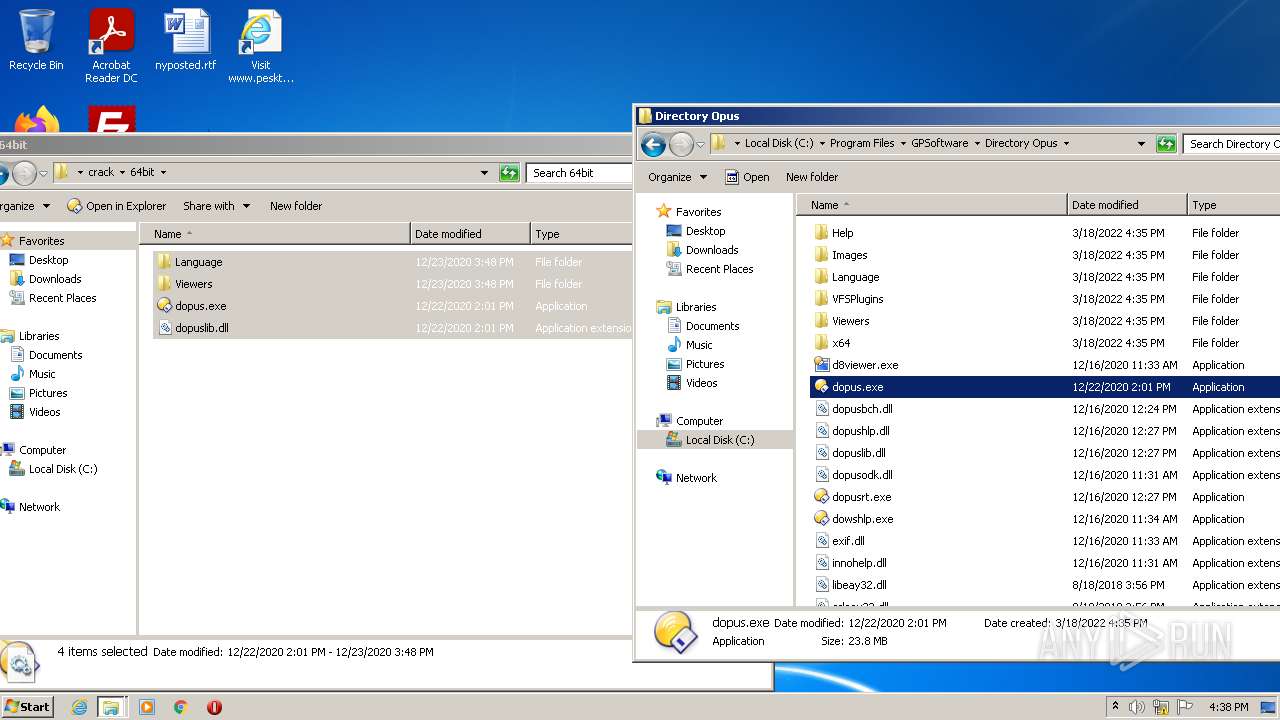
Task: Click refresh button beside 64bit address bar
Action: point(509,173)
